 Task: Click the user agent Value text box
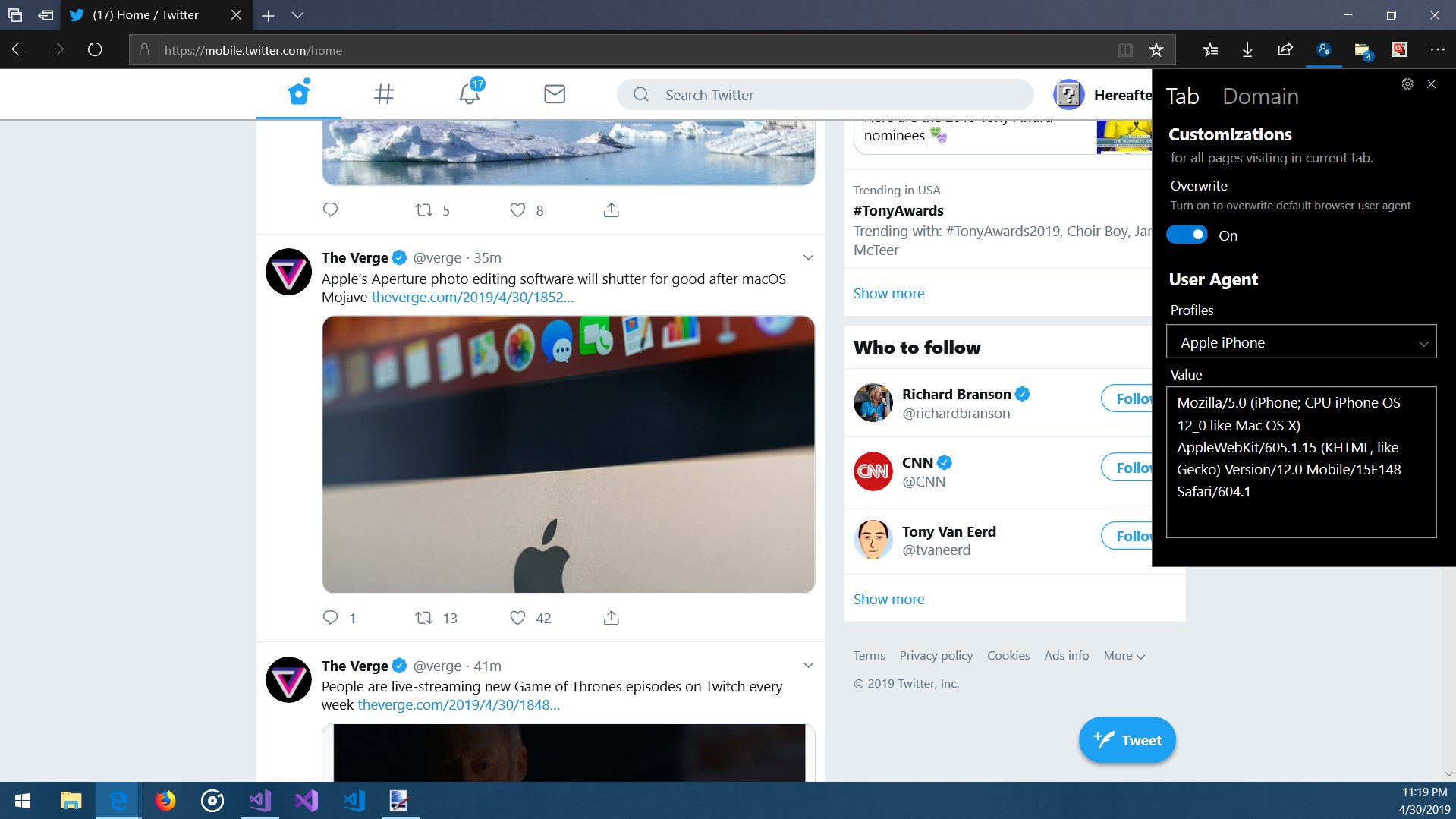1301,462
